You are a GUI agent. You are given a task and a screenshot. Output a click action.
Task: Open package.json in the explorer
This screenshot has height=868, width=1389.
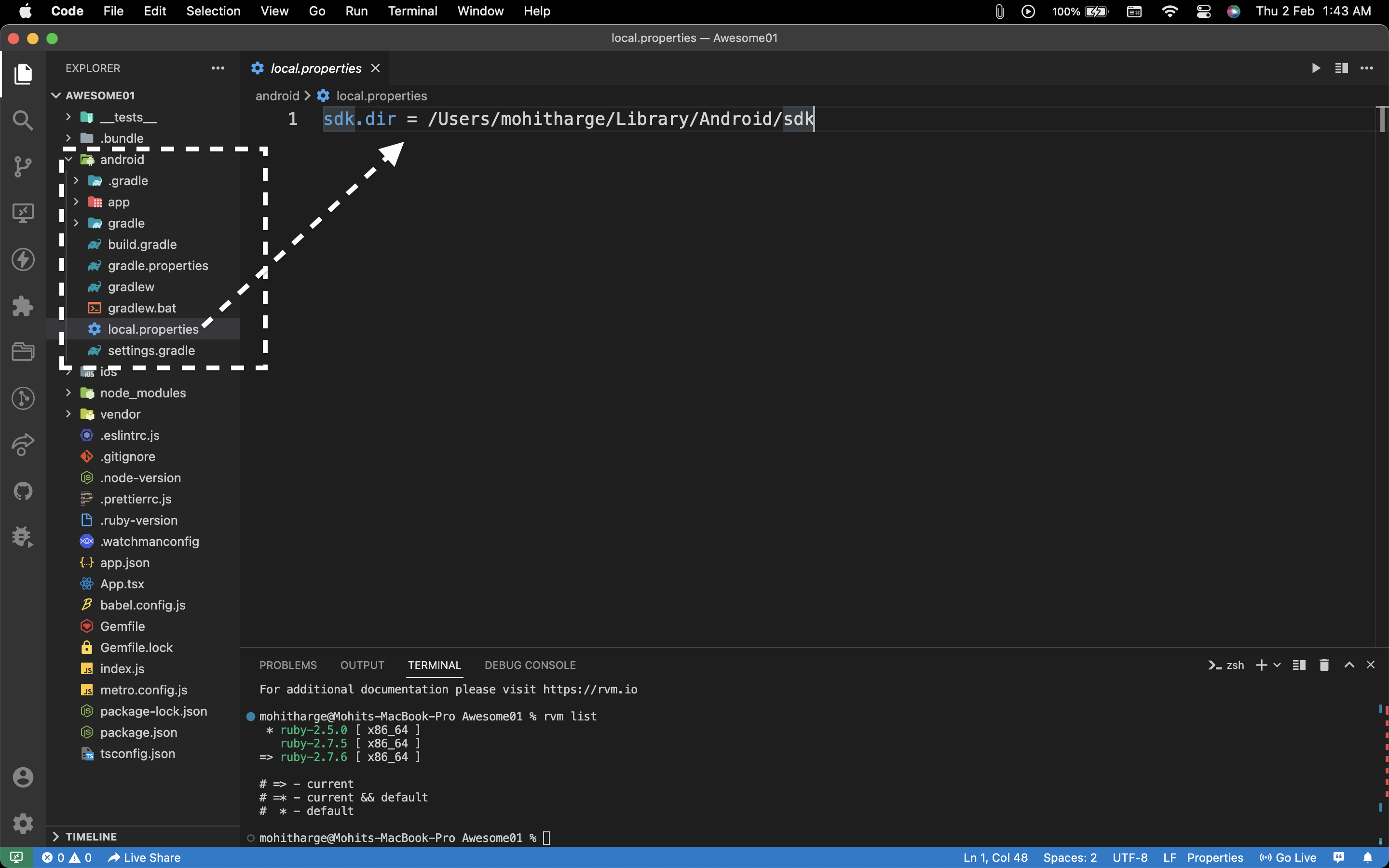[x=138, y=732]
